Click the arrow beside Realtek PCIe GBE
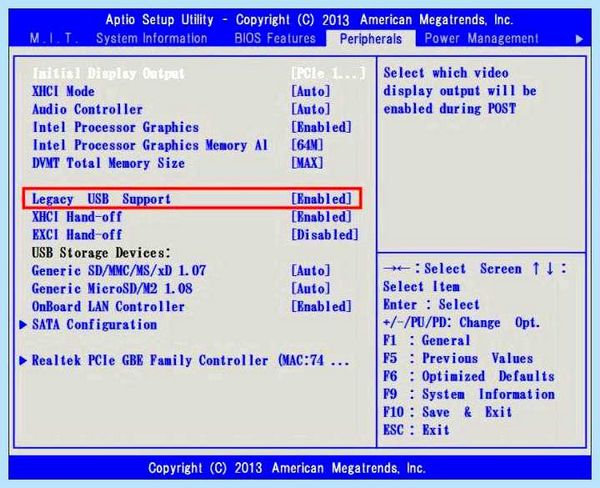Image resolution: width=600 pixels, height=488 pixels. (23, 361)
